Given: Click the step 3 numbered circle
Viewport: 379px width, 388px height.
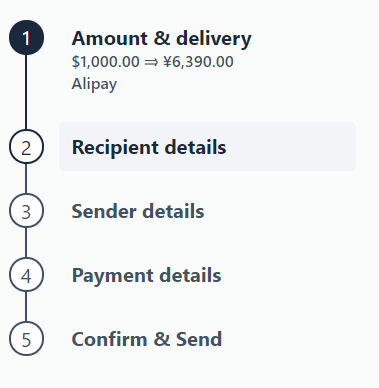Looking at the screenshot, I should (26, 211).
